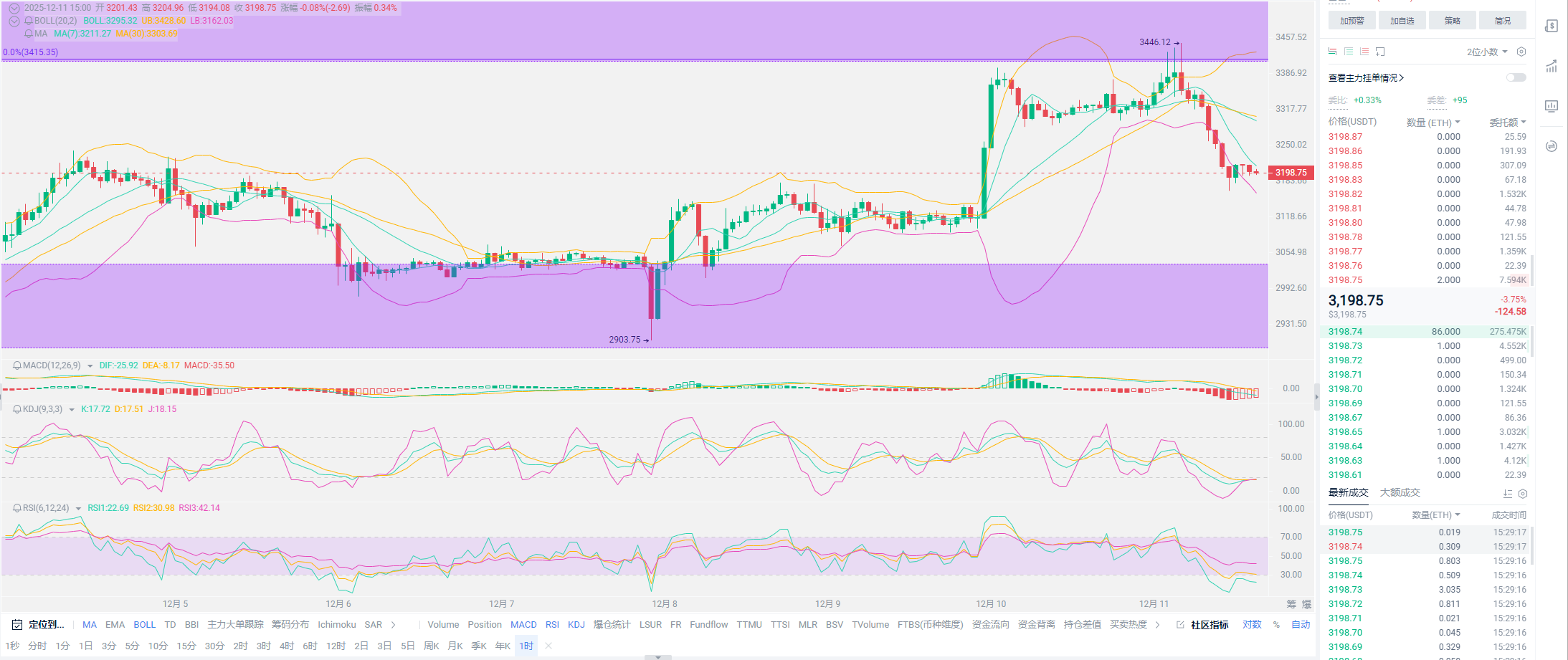Image resolution: width=1568 pixels, height=660 pixels.
Task: Click the dollar note icon in right sidebar
Action: click(1552, 27)
